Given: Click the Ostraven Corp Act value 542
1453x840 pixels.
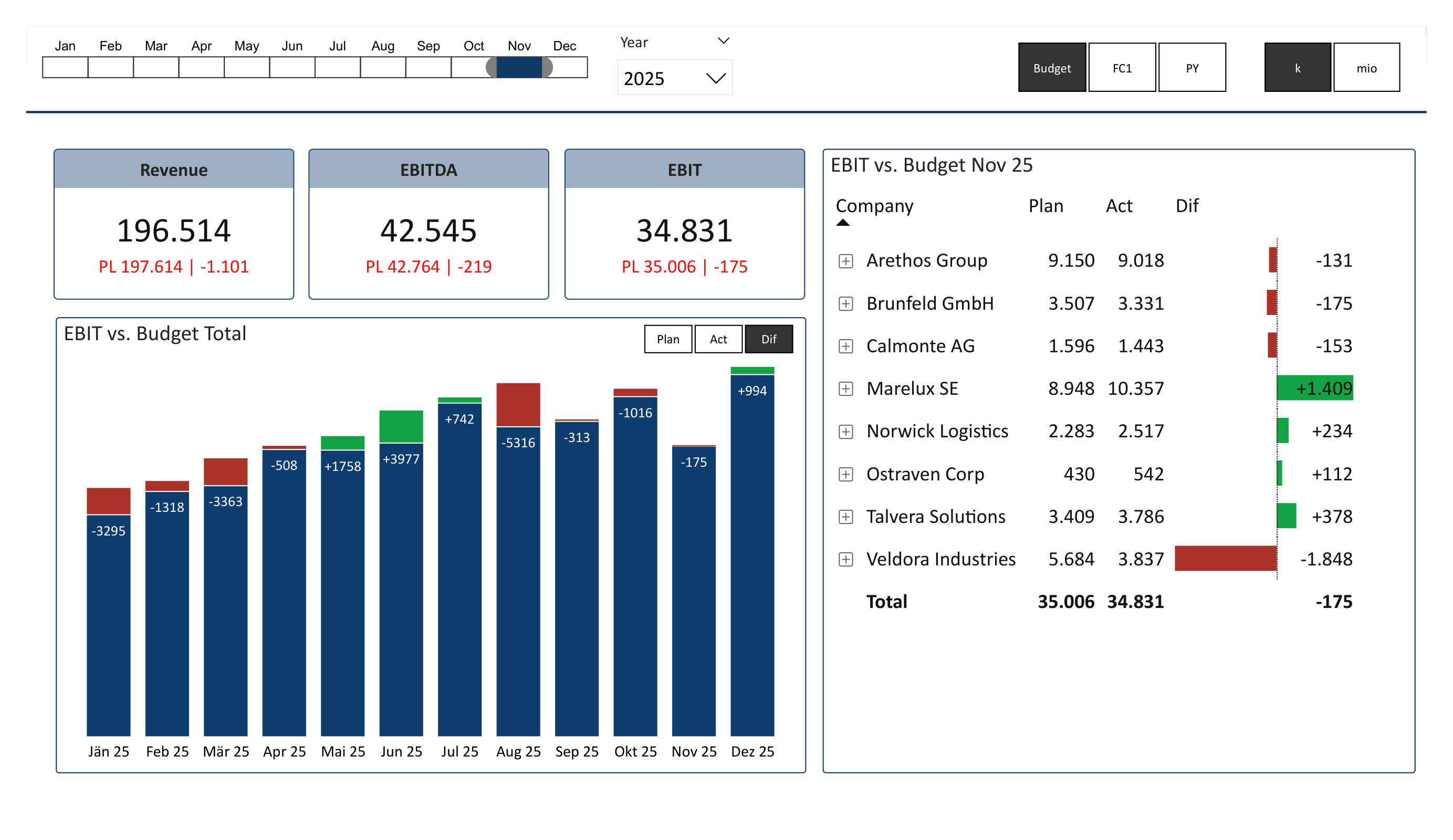Looking at the screenshot, I should pos(1148,474).
